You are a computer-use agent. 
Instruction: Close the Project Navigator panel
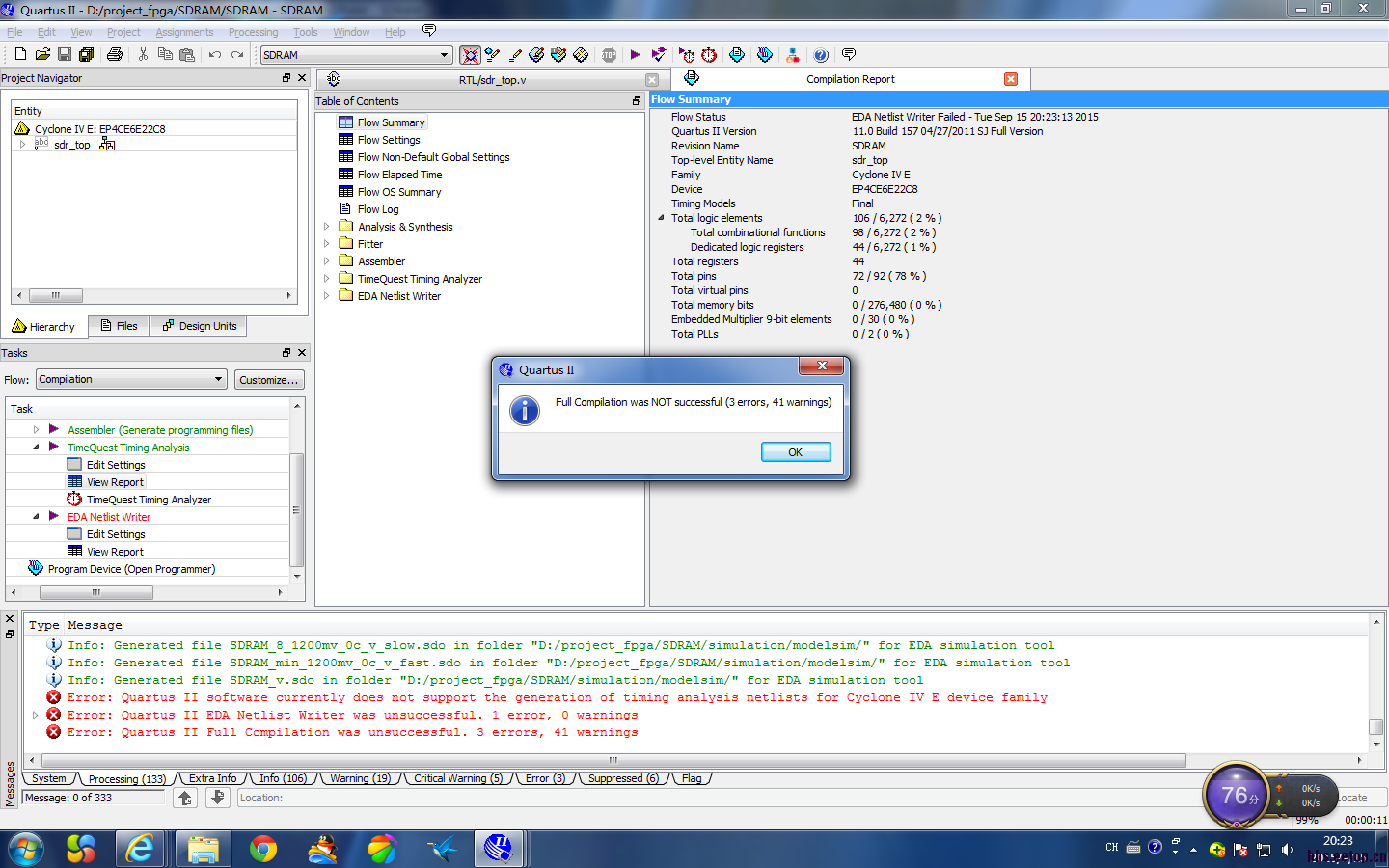[302, 78]
